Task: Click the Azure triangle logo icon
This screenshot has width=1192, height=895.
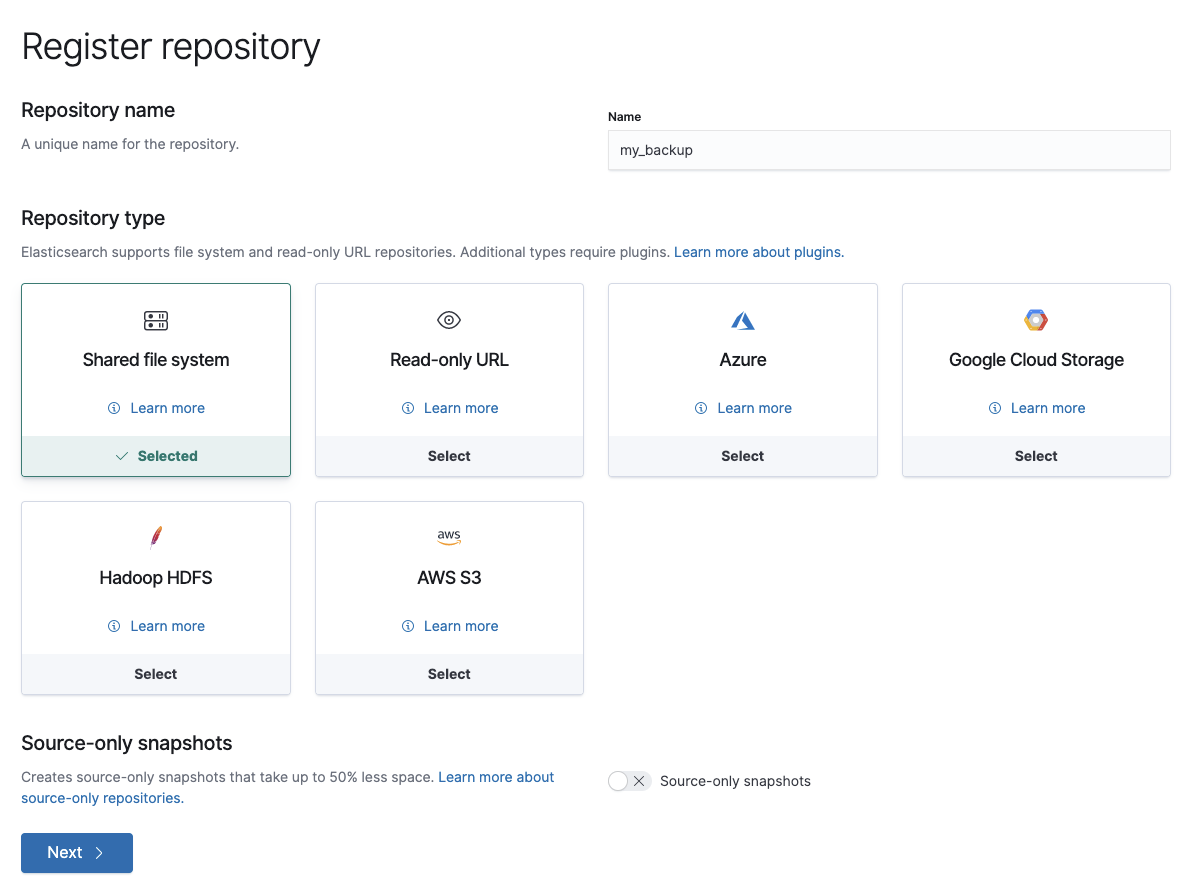Action: (742, 320)
